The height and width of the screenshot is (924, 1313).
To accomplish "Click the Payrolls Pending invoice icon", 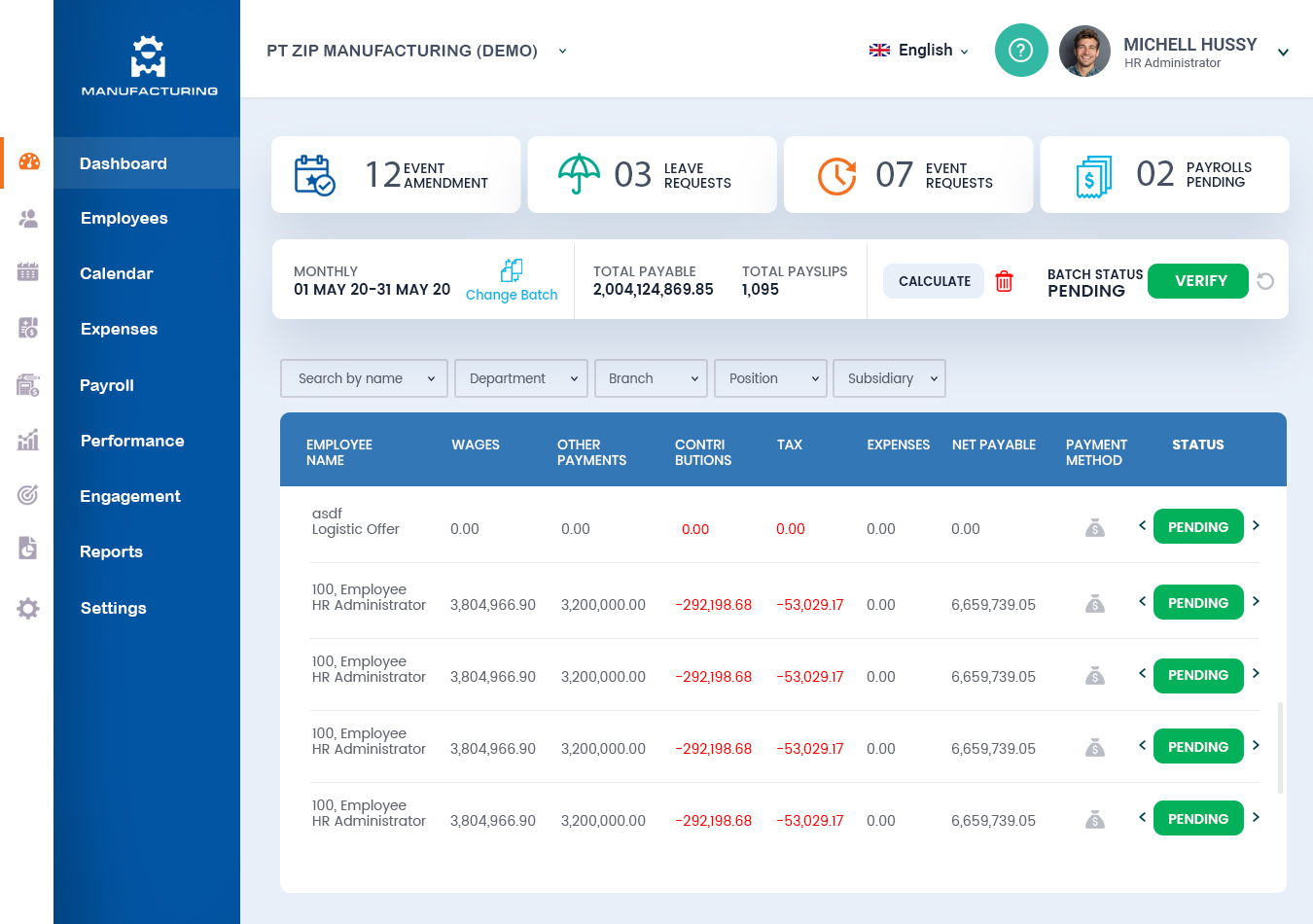I will [x=1094, y=176].
